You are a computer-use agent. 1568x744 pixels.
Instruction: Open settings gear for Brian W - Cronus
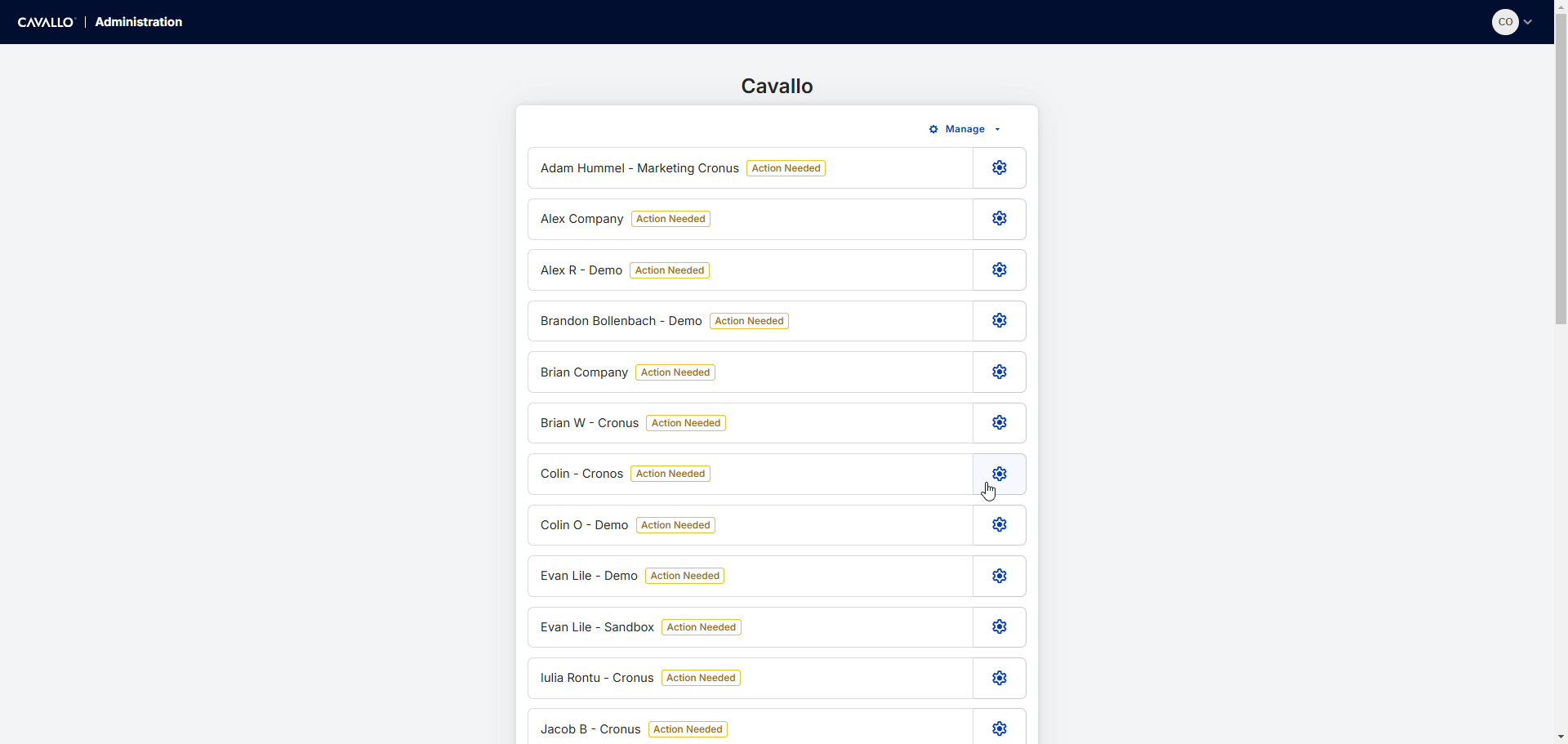[x=1000, y=423]
